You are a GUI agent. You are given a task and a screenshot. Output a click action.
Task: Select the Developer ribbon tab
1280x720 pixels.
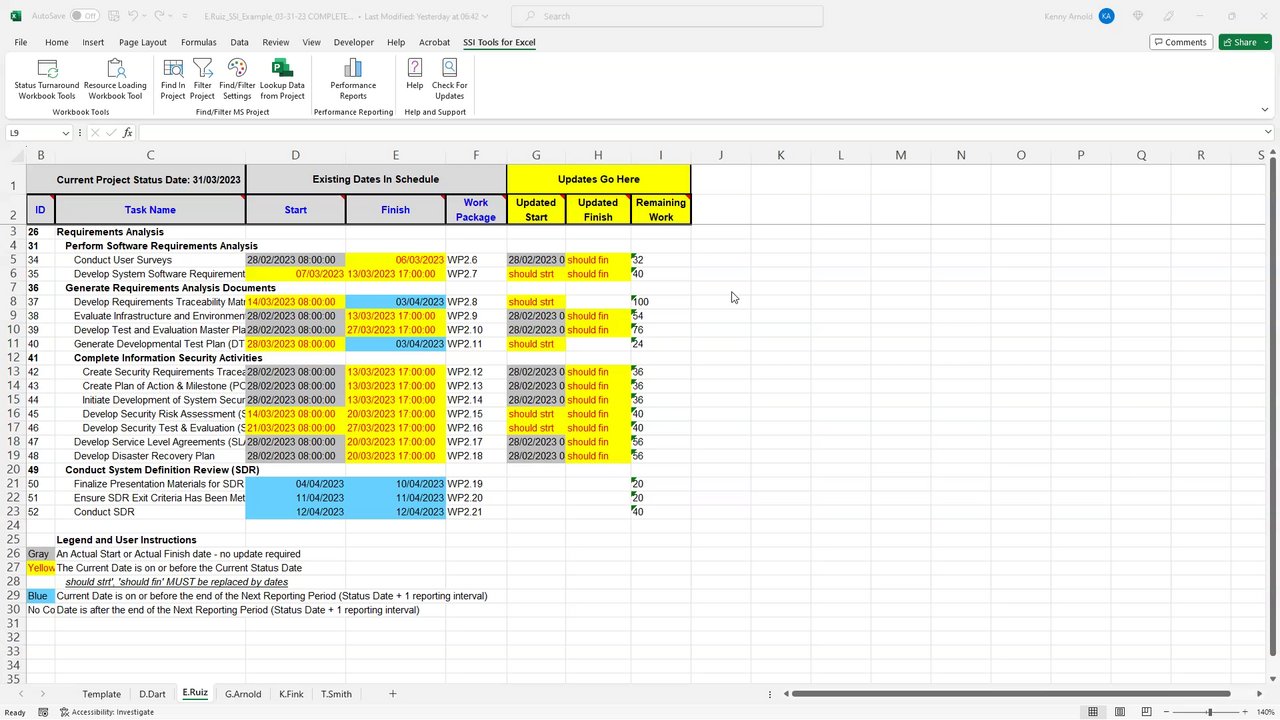[x=354, y=42]
